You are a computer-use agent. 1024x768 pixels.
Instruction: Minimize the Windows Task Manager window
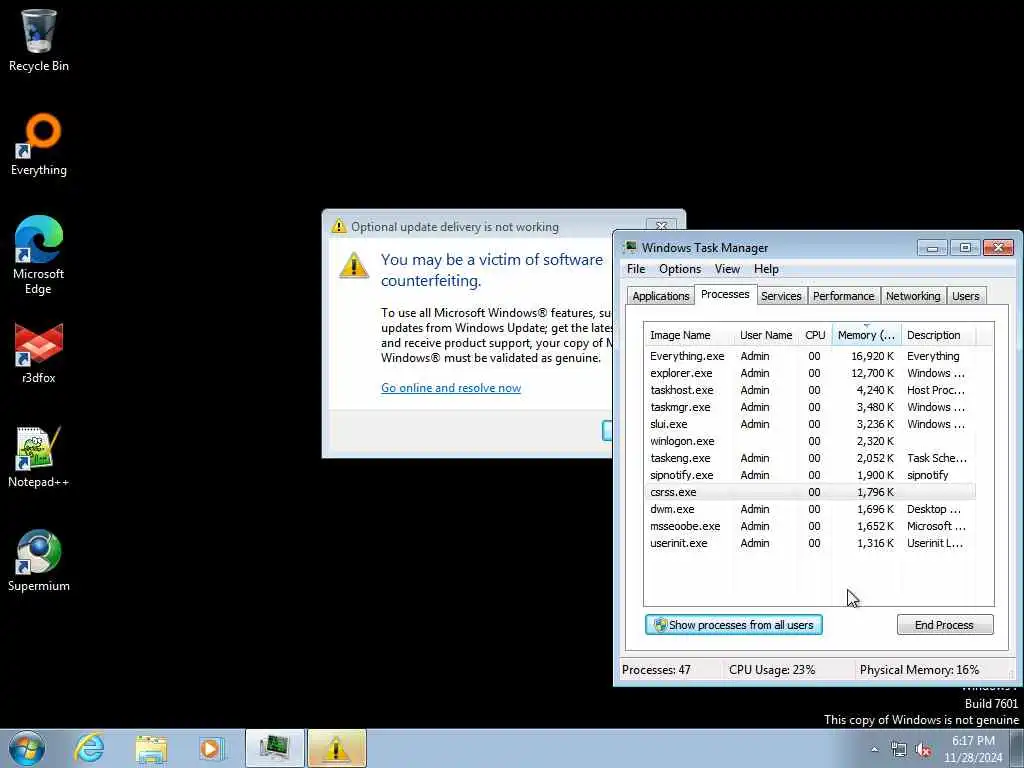tap(932, 248)
